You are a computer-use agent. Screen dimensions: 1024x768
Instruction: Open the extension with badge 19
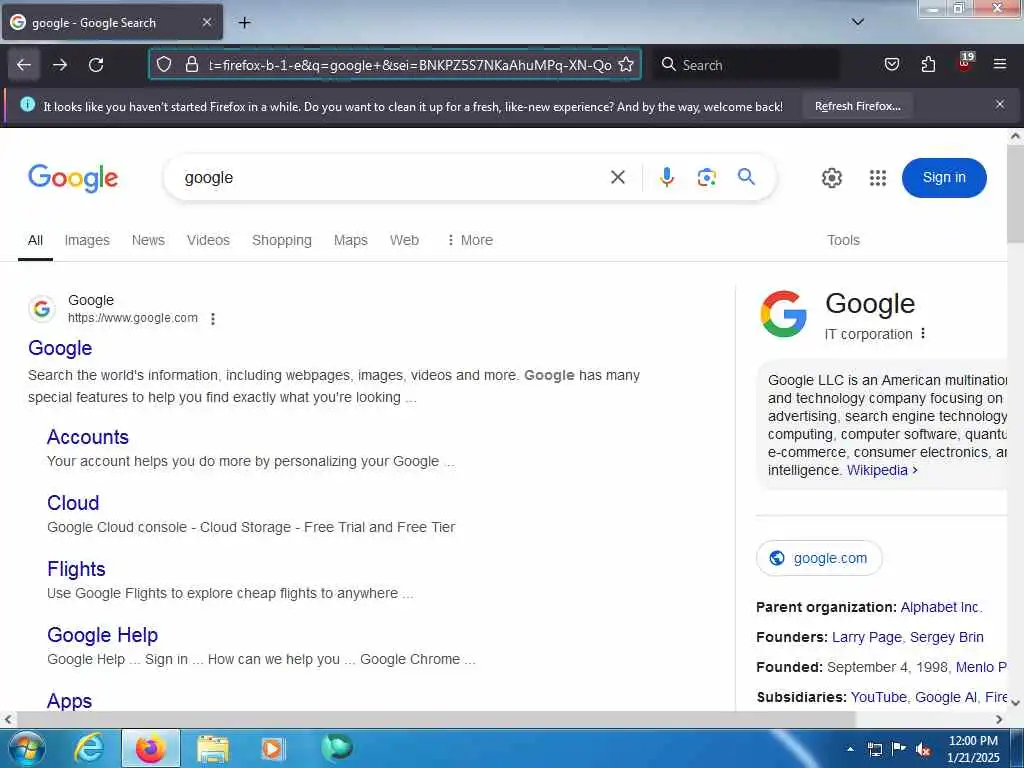pyautogui.click(x=964, y=63)
